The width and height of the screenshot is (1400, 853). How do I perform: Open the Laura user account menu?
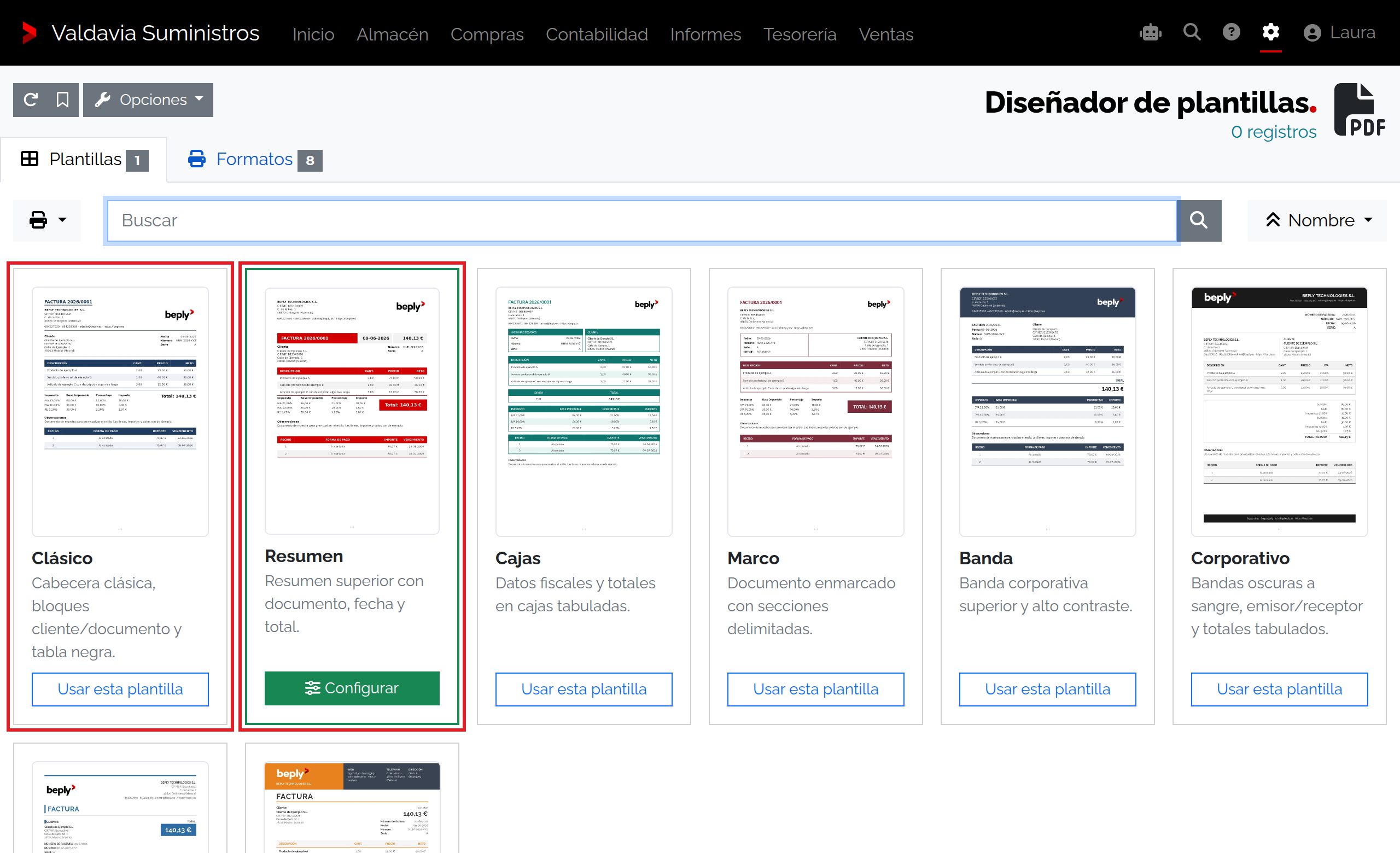coord(1339,32)
